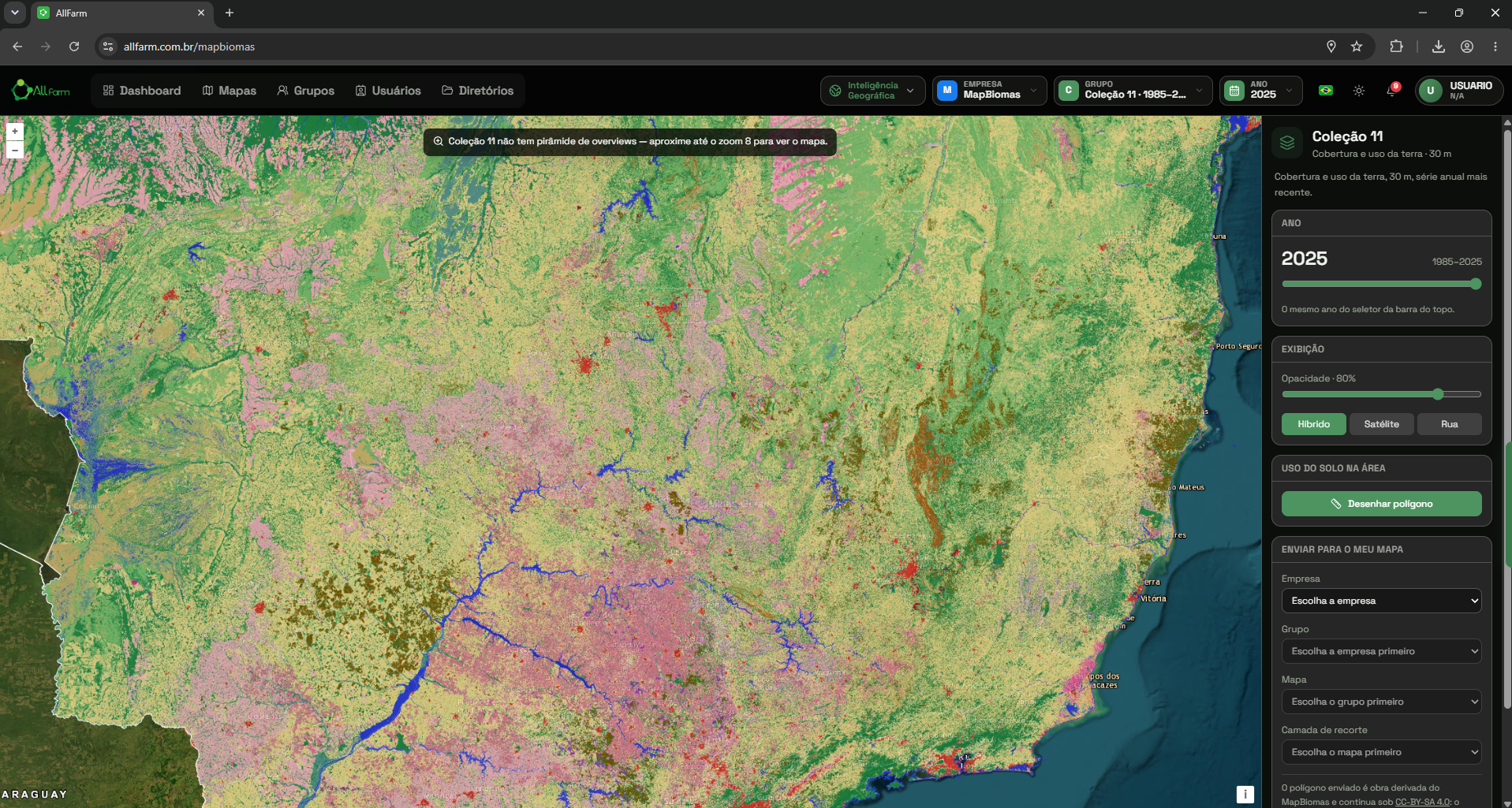
Task: Open the Chrome profile icon
Action: click(1467, 47)
